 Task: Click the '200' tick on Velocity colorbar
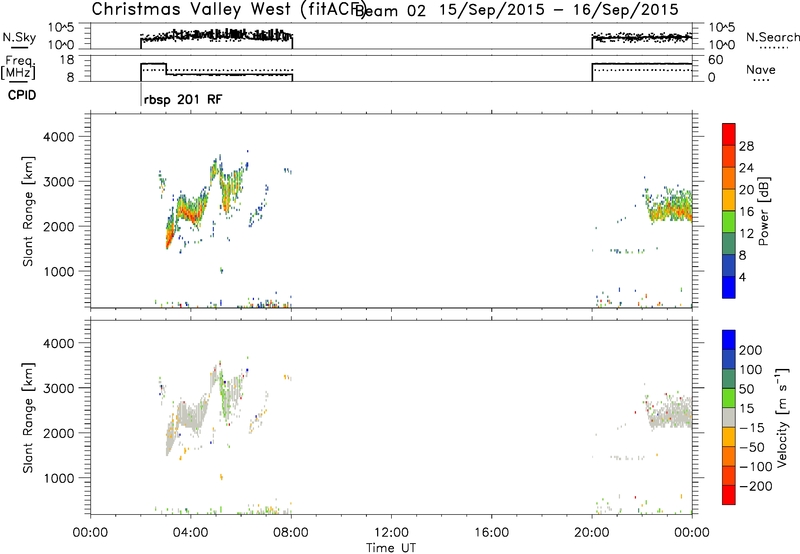point(750,350)
